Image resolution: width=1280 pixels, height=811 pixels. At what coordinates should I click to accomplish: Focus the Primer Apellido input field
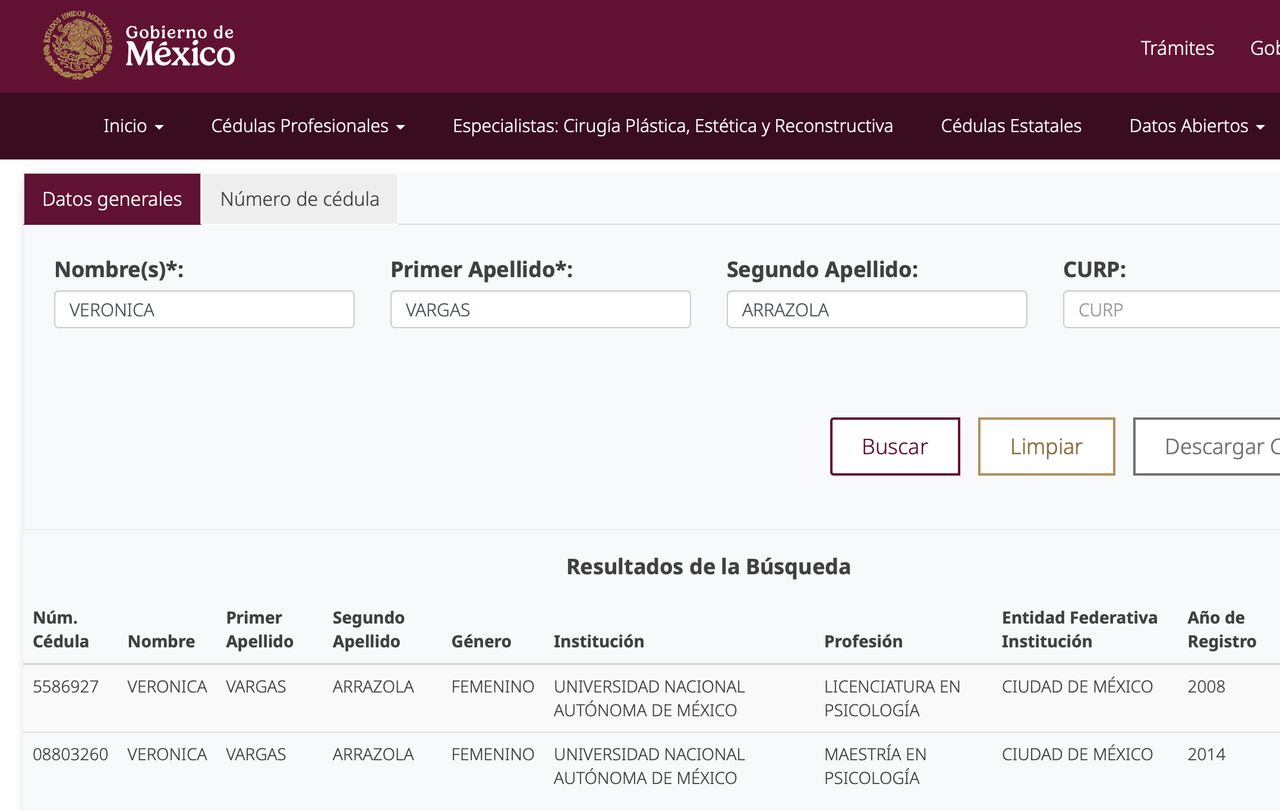click(x=540, y=310)
